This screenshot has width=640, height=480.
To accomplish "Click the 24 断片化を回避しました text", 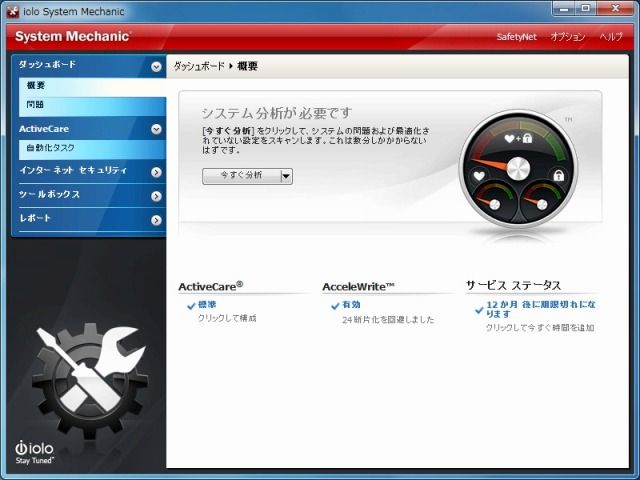I will coord(388,320).
